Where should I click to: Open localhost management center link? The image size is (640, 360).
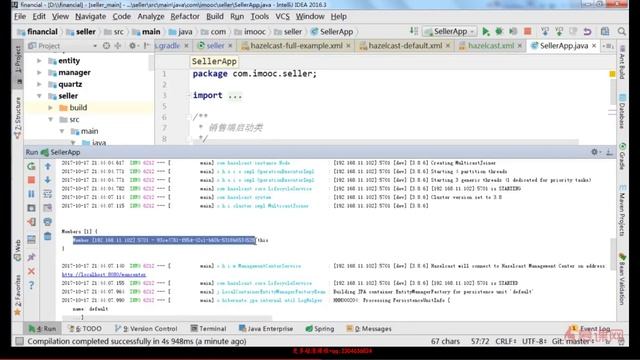click(x=104, y=275)
